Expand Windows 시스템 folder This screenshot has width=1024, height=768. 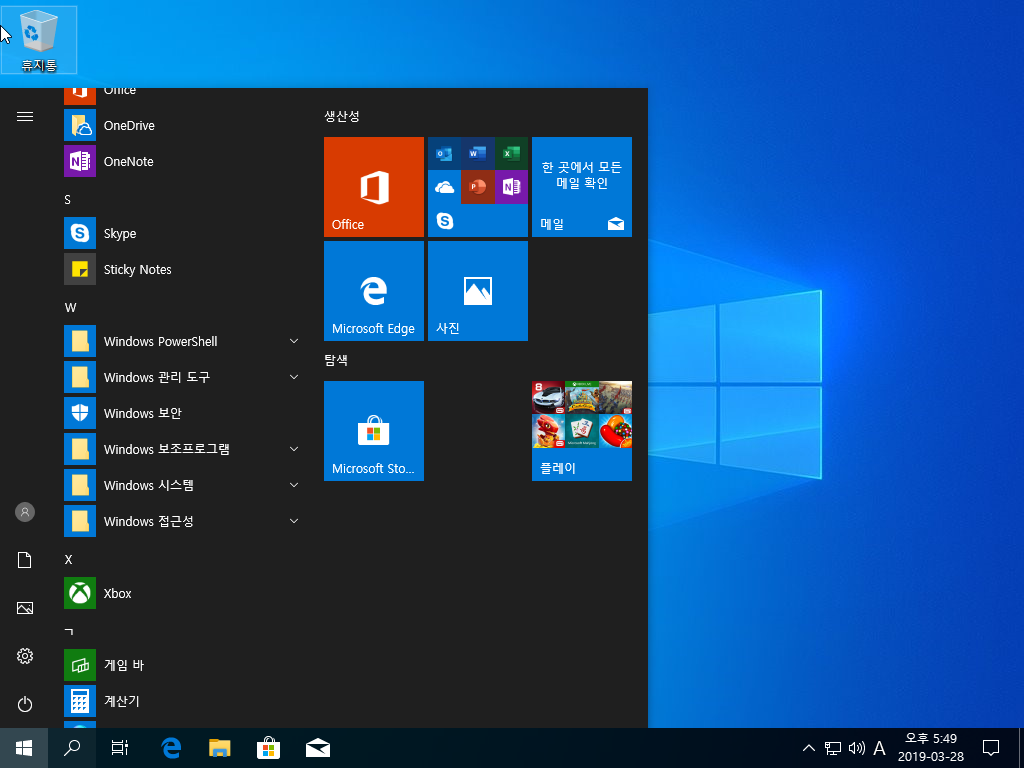(182, 485)
